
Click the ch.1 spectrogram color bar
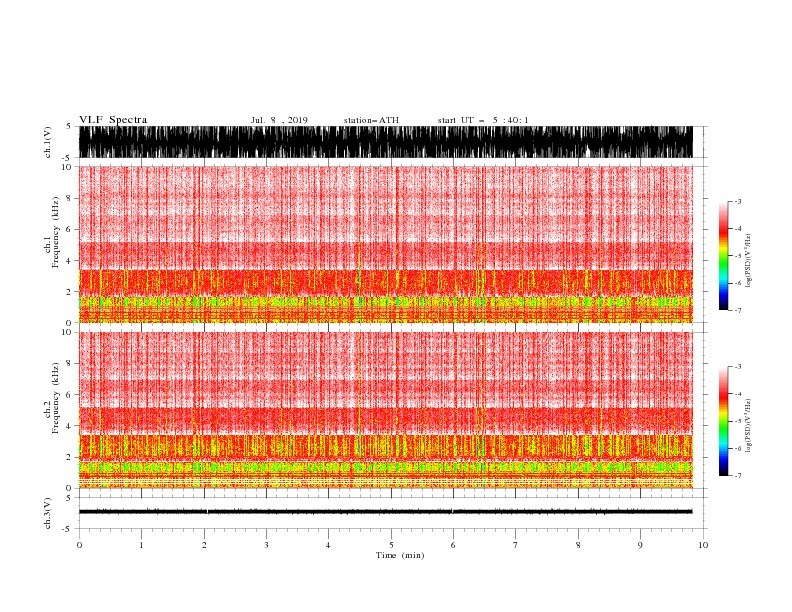[723, 256]
